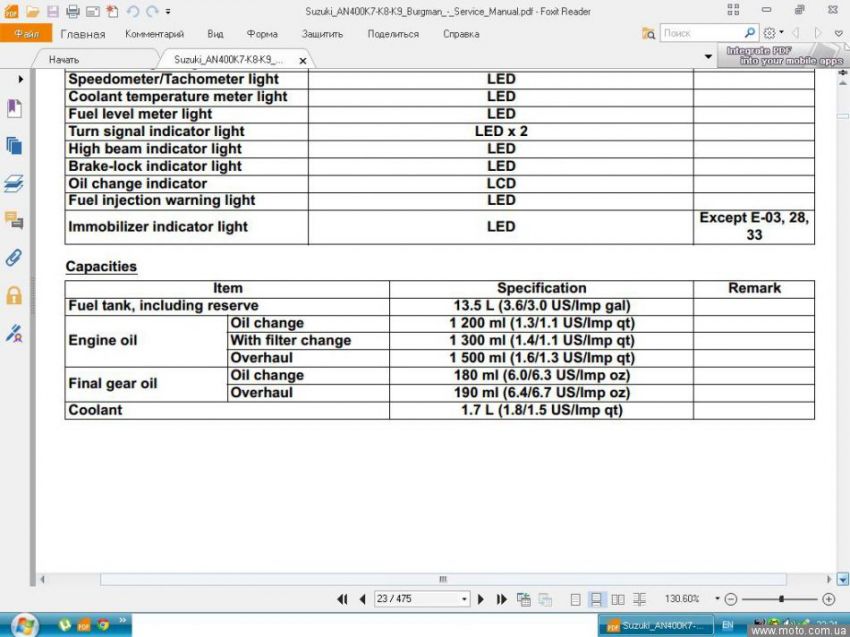Open the Windows Start button
This screenshot has width=850, height=637.
(x=24, y=625)
